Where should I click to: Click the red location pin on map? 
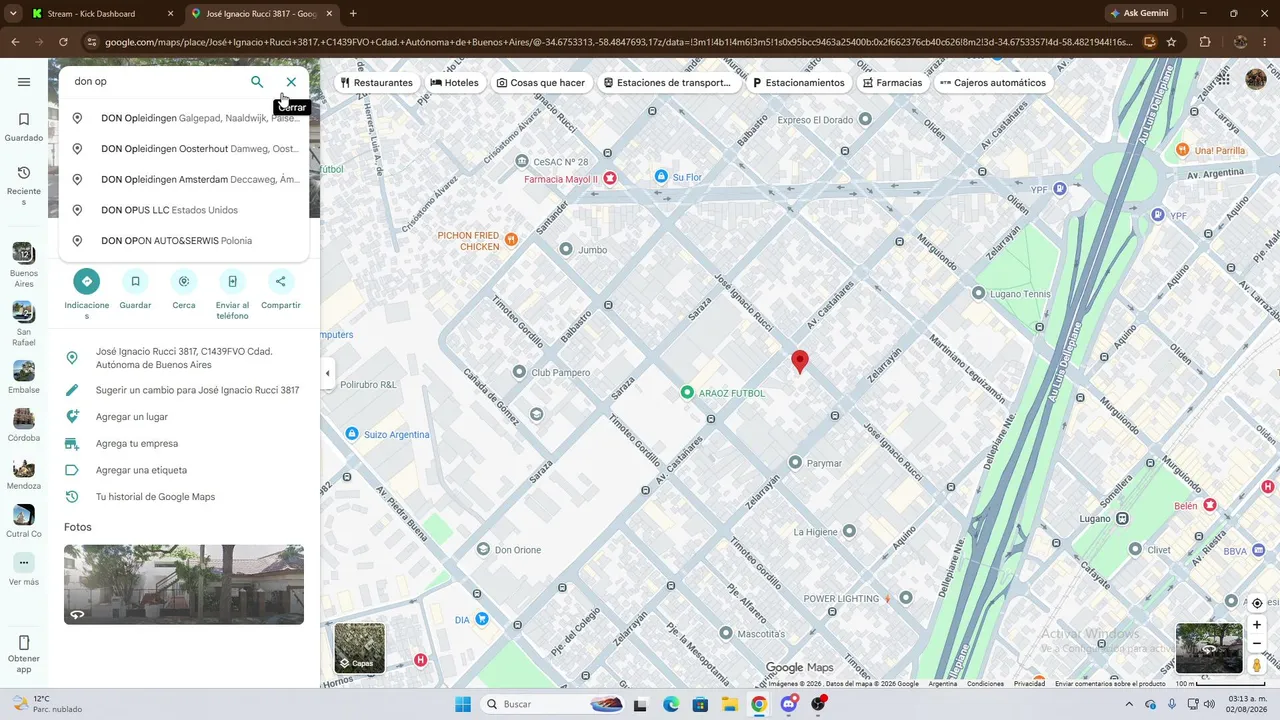click(799, 362)
